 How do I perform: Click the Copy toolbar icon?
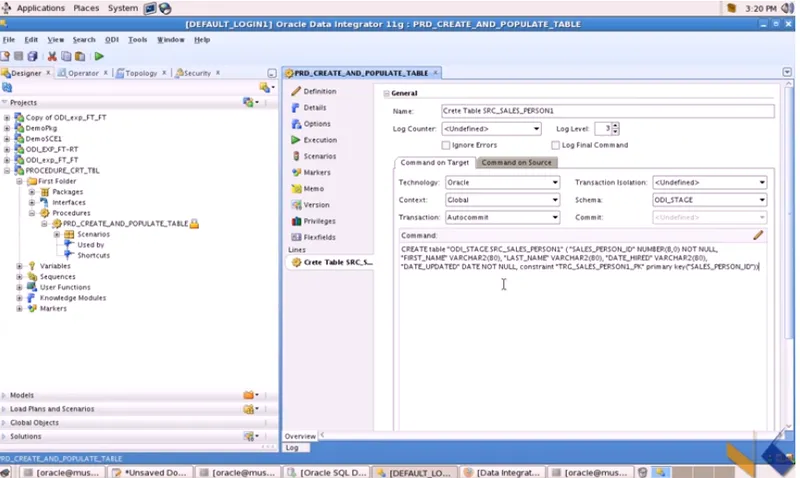pyautogui.click(x=66, y=56)
